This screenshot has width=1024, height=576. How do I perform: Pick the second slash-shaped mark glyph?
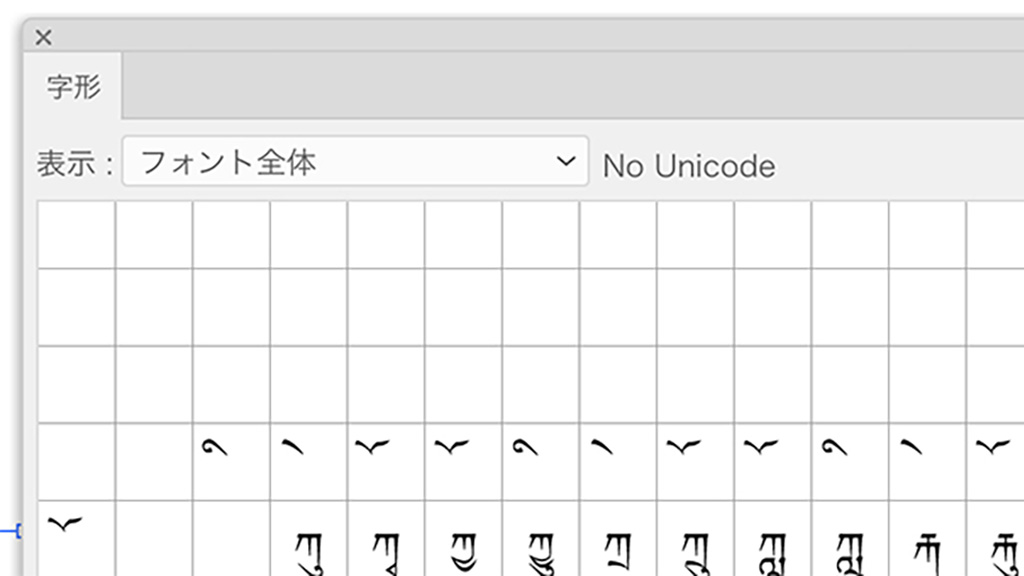tap(603, 448)
